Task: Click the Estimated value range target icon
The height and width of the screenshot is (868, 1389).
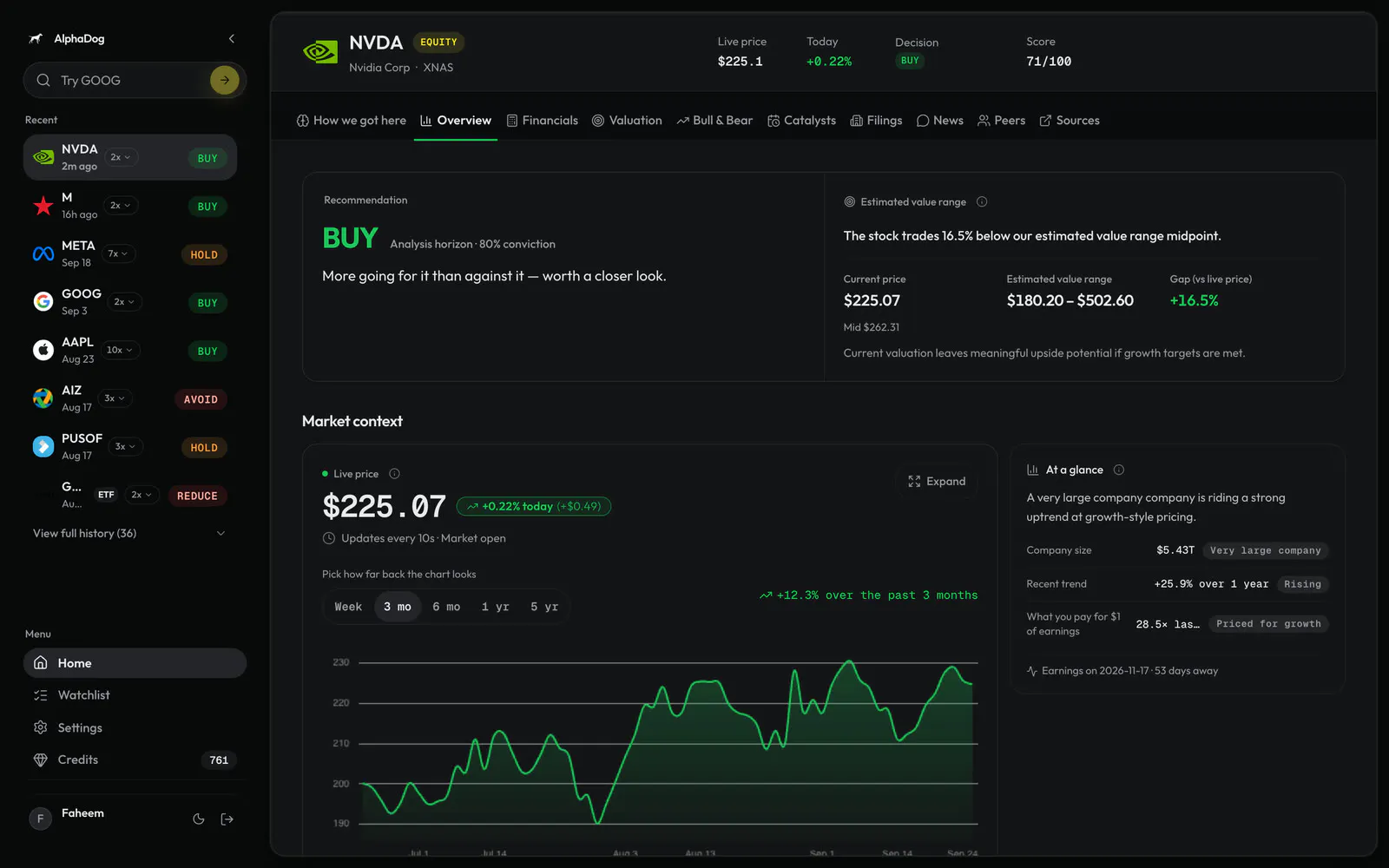Action: [x=850, y=201]
